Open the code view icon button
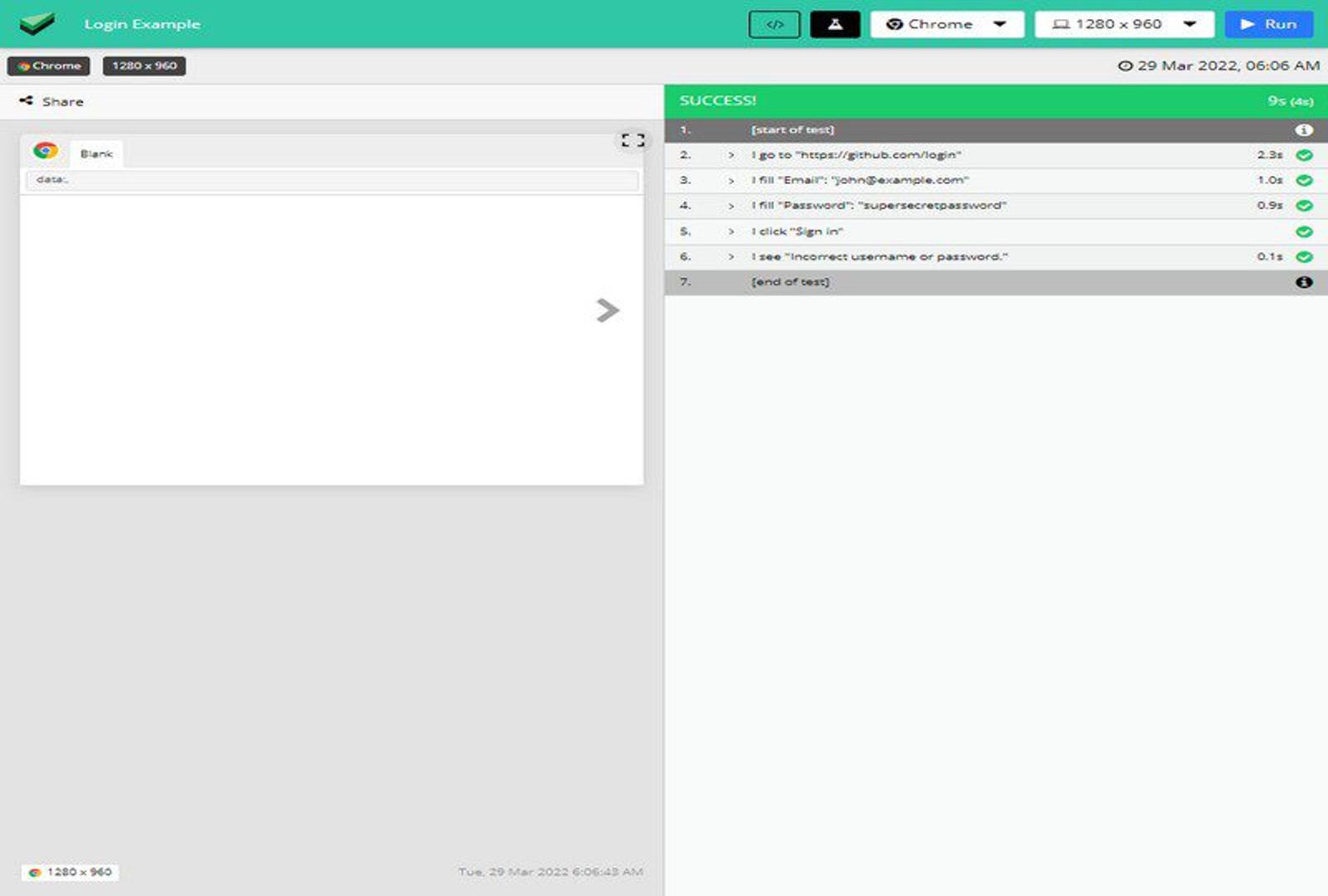The image size is (1328, 896). click(x=774, y=24)
